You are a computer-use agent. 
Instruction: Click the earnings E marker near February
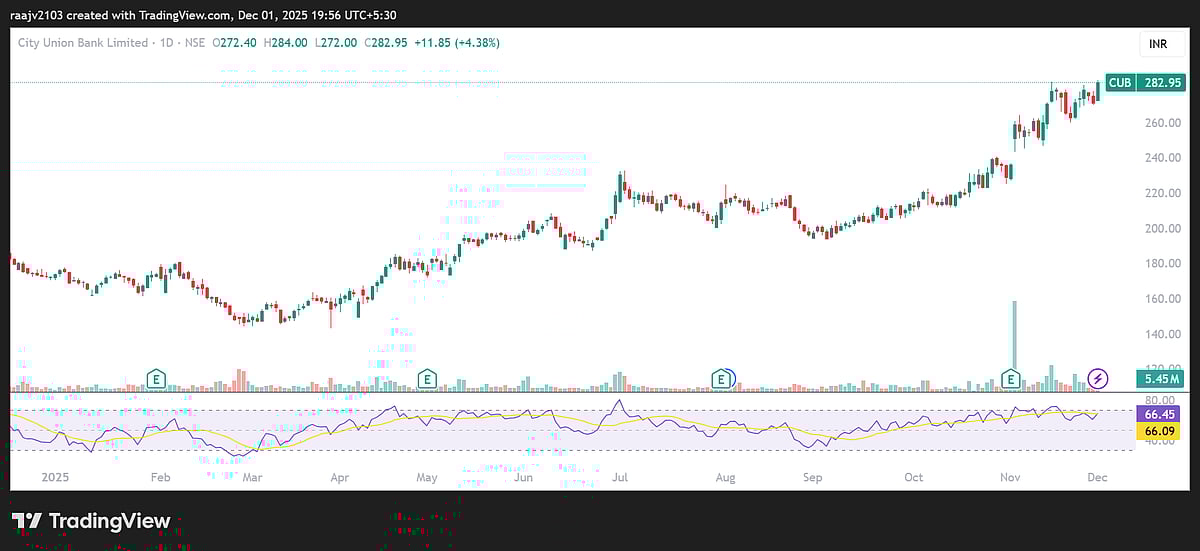pos(155,378)
